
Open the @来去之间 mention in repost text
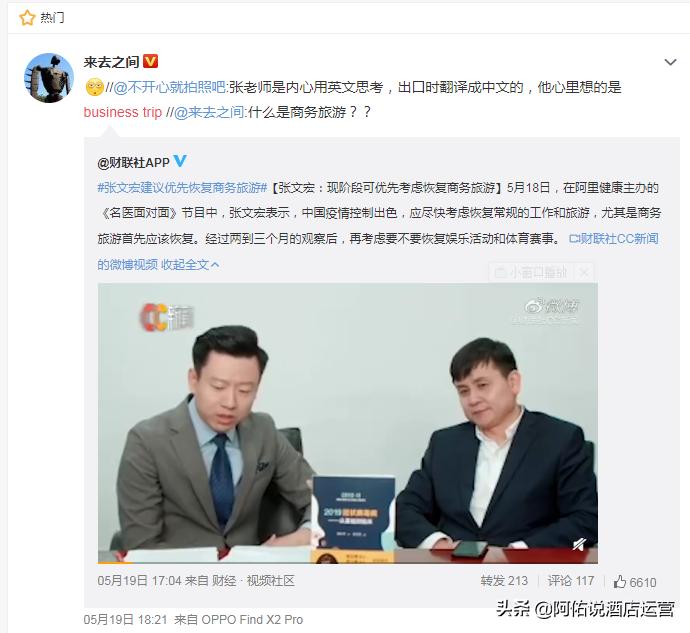209,112
